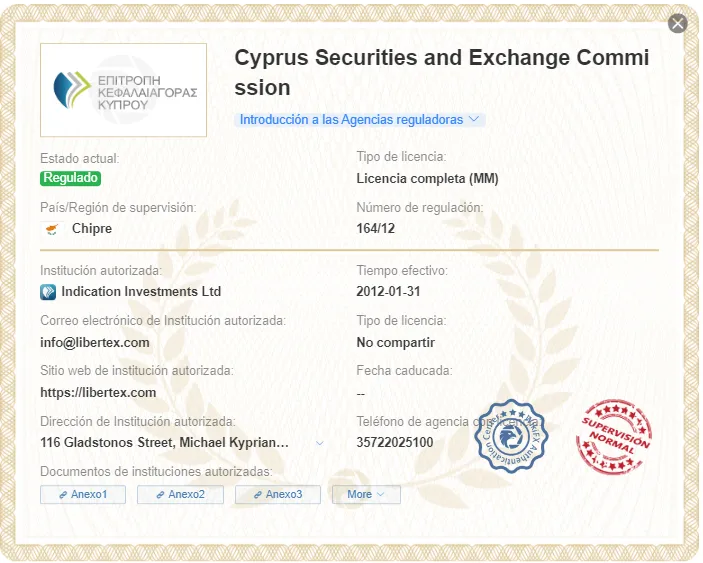The height and width of the screenshot is (563, 703).
Task: Close the license certificate popup
Action: click(x=677, y=23)
